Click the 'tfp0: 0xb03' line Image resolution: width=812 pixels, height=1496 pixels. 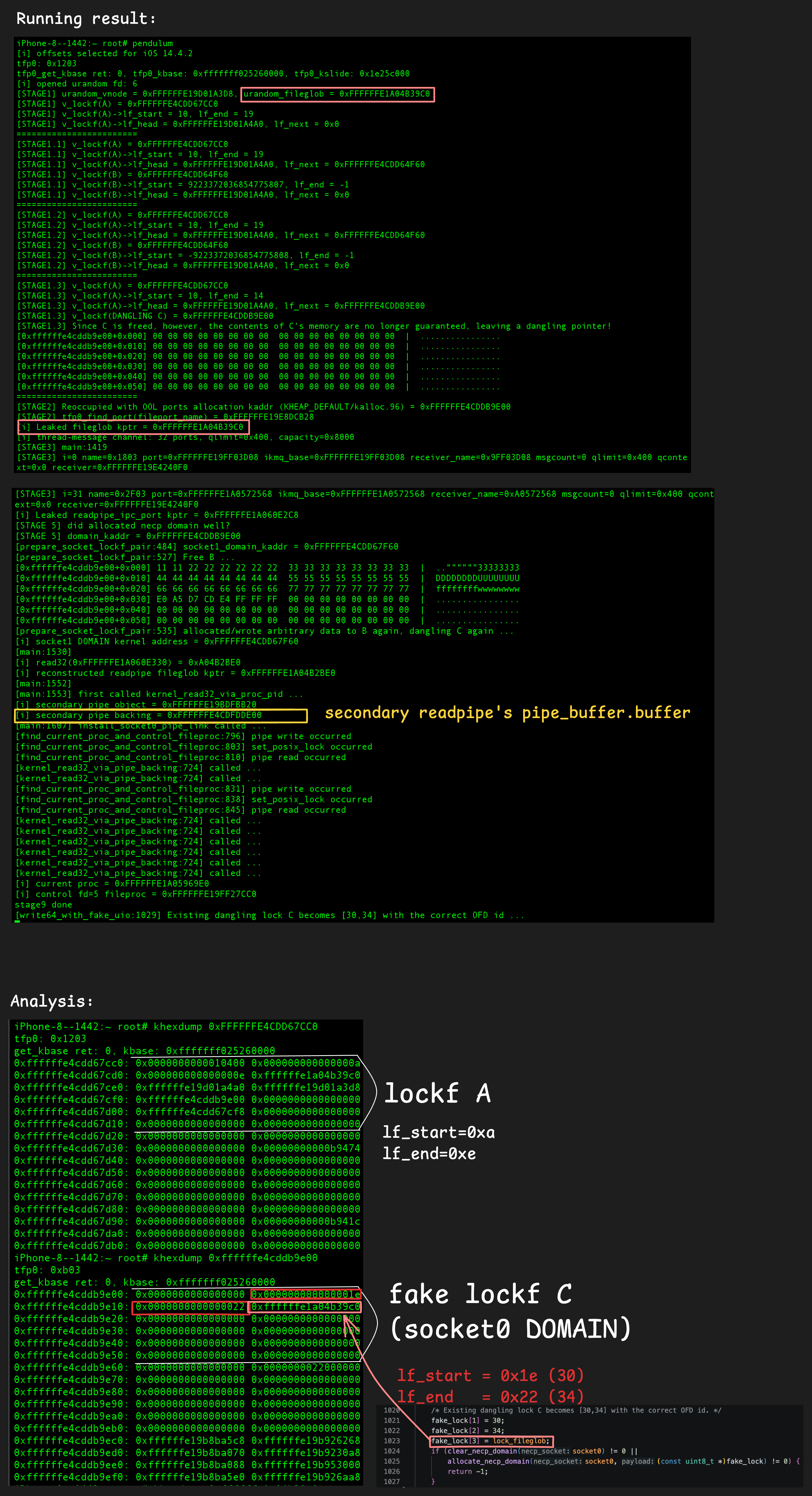47,1270
